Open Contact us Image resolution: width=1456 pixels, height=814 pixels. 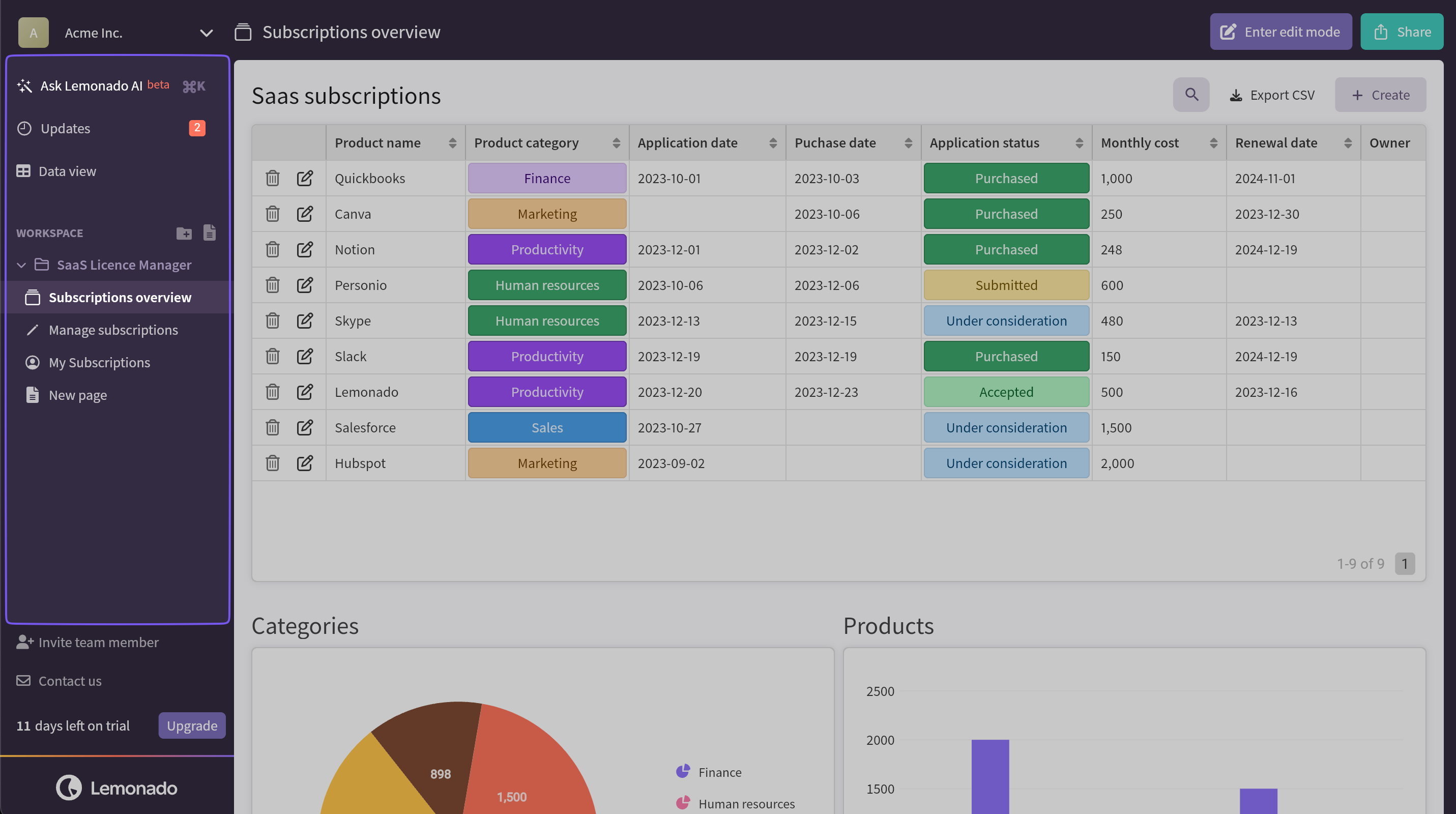(x=60, y=681)
